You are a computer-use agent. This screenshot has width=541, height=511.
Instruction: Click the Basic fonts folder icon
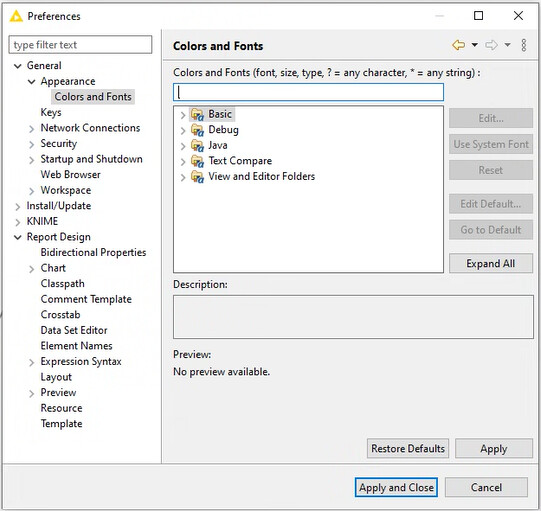(197, 114)
